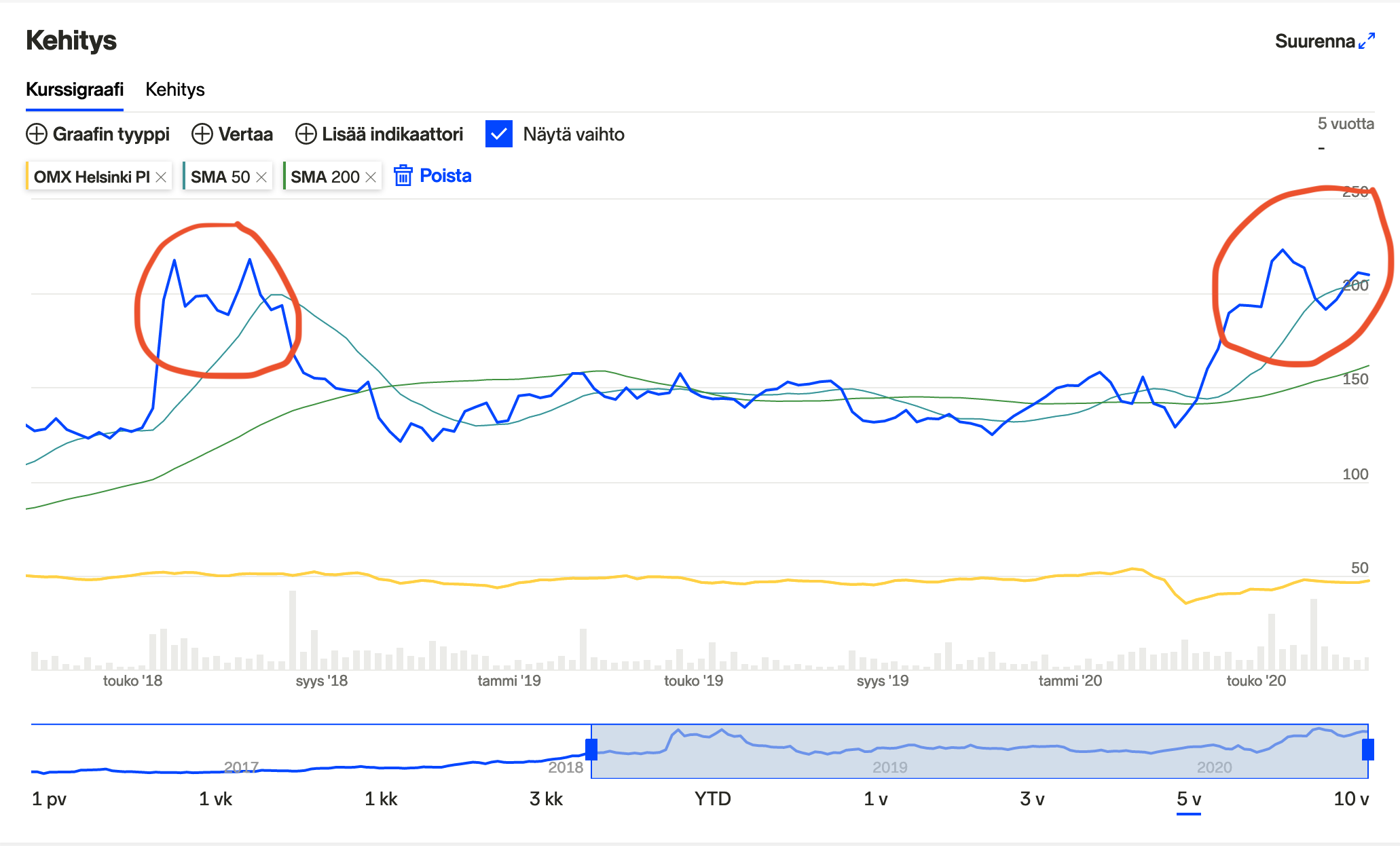Click the plus icon beside Lisää indikaattori
The width and height of the screenshot is (1400, 846).
[306, 134]
